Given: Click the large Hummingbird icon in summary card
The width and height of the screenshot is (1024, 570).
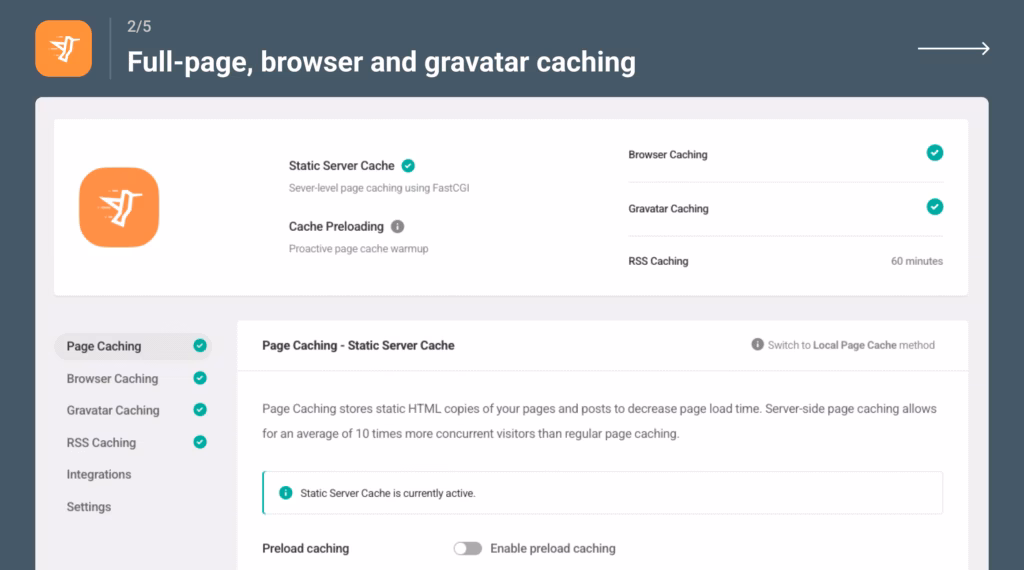Looking at the screenshot, I should (119, 207).
